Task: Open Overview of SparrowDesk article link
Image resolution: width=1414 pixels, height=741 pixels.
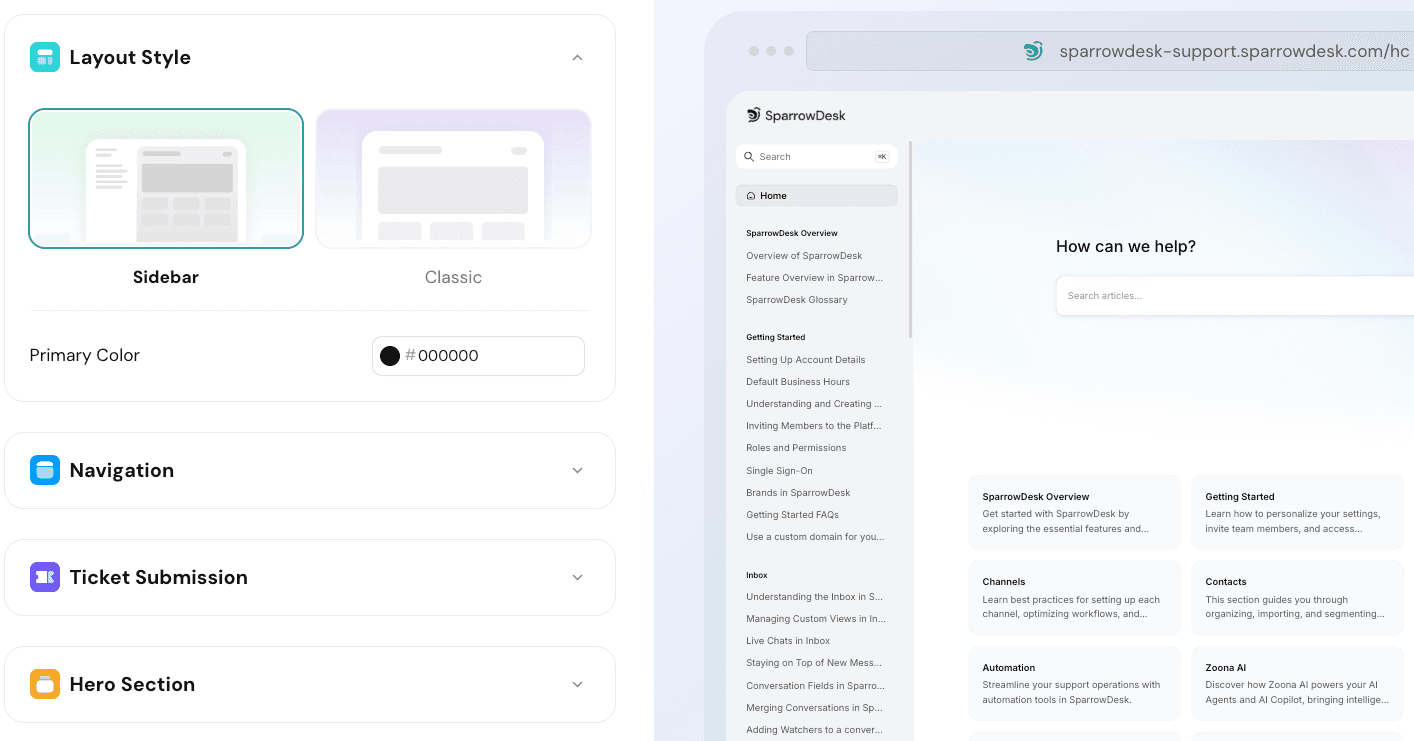Action: pyautogui.click(x=804, y=256)
